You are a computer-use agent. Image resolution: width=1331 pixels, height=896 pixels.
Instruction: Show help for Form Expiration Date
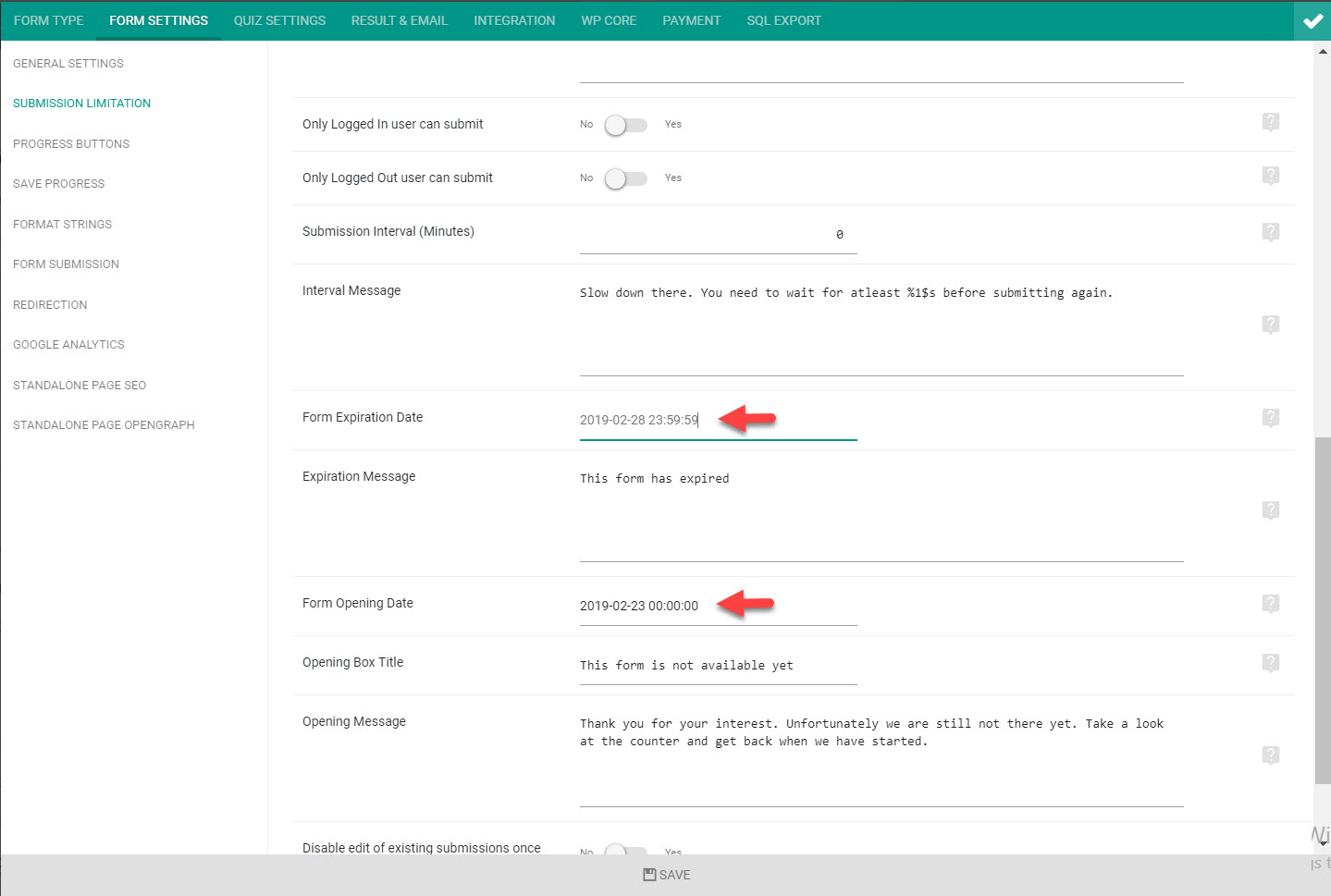pyautogui.click(x=1271, y=418)
